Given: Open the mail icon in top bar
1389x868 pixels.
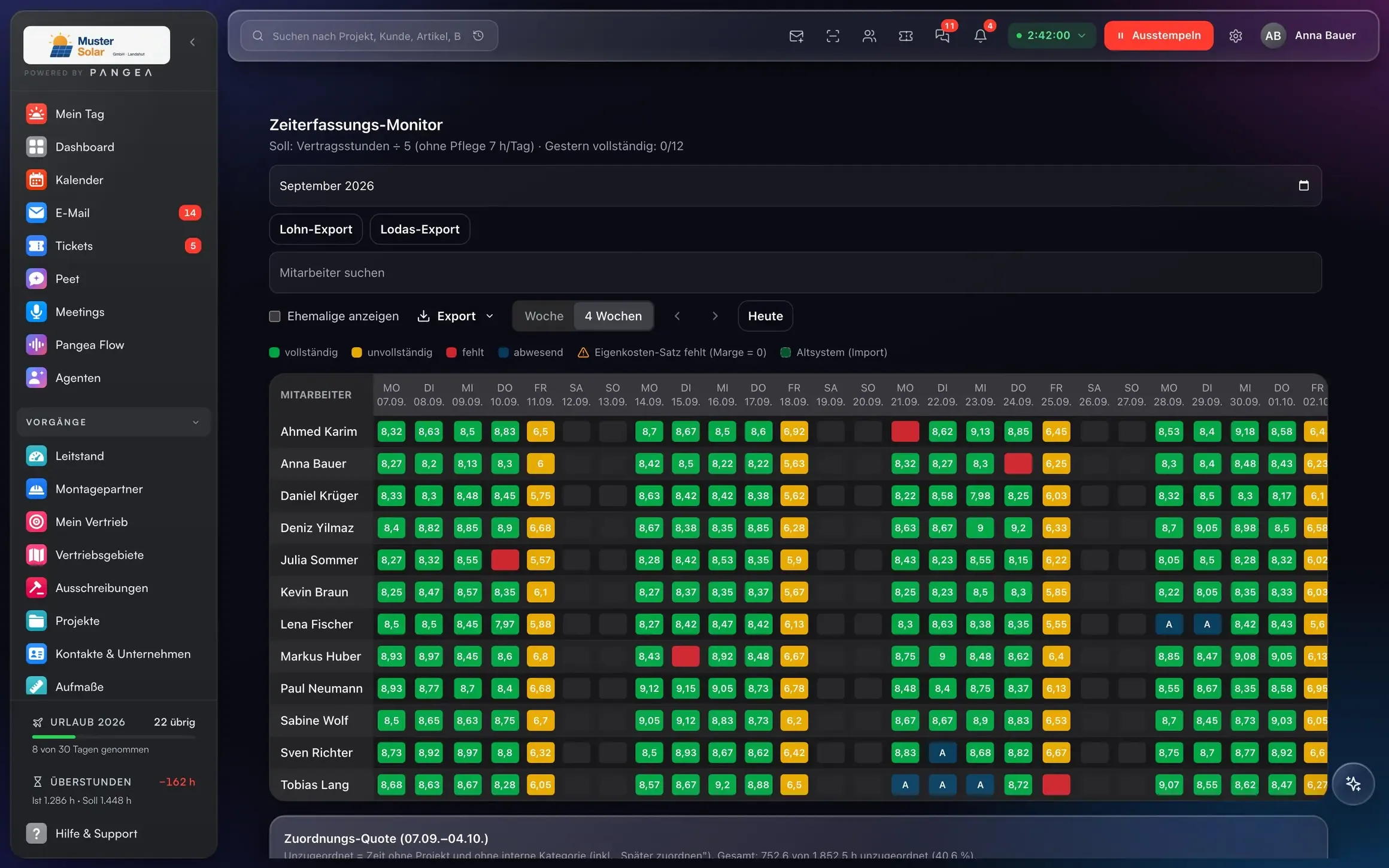Looking at the screenshot, I should click(x=796, y=36).
